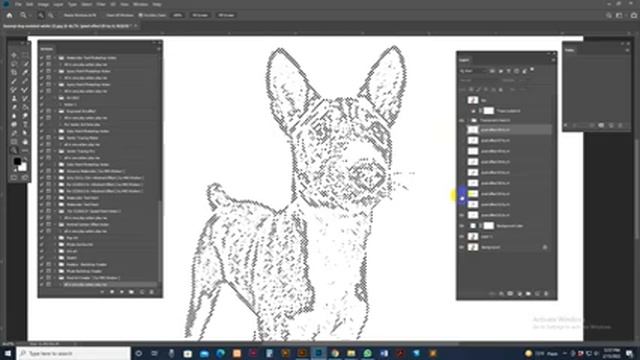
Task: Play the selected action
Action: 122,292
